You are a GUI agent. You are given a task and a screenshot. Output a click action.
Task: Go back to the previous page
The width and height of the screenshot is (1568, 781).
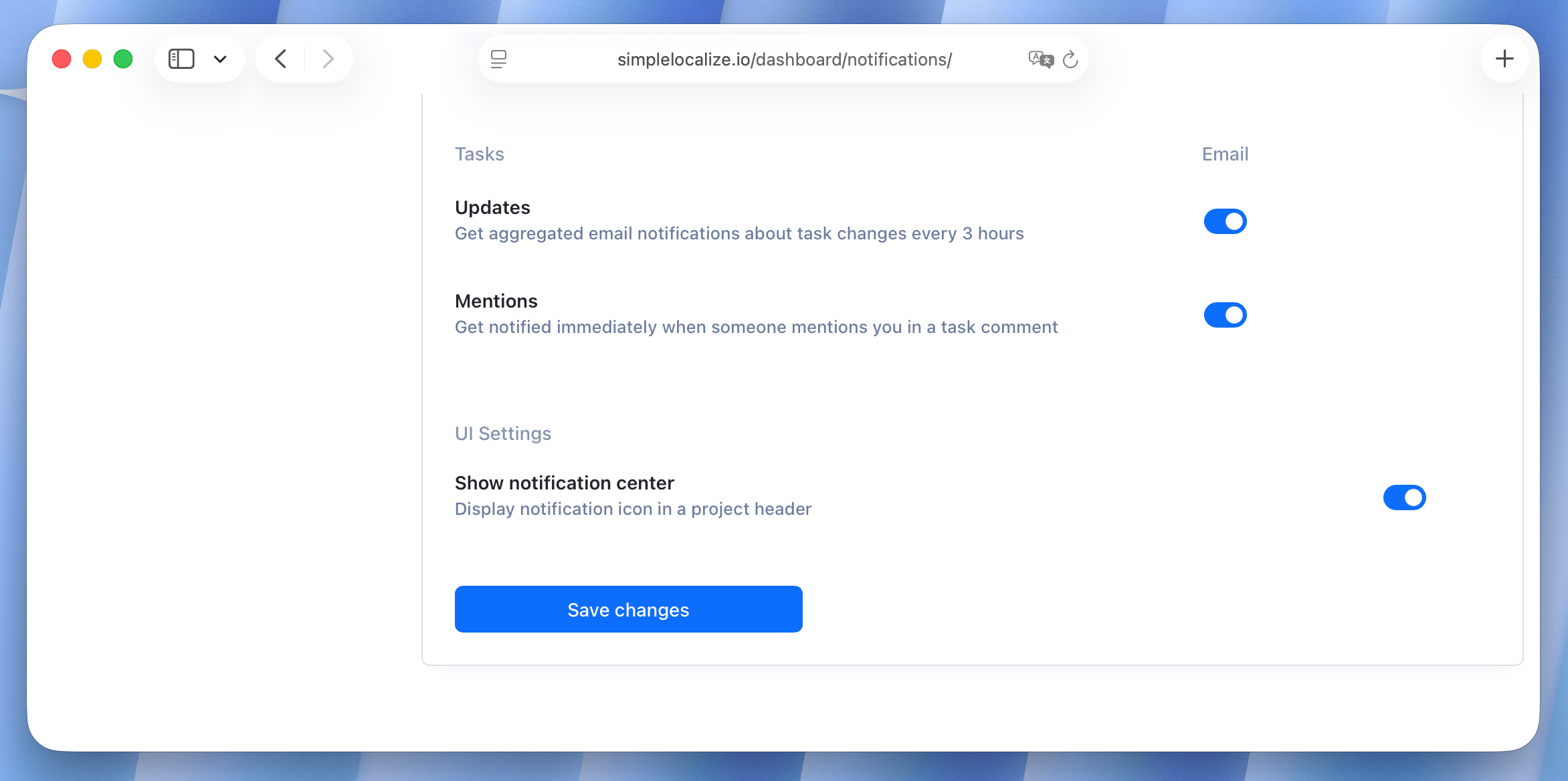pos(280,58)
